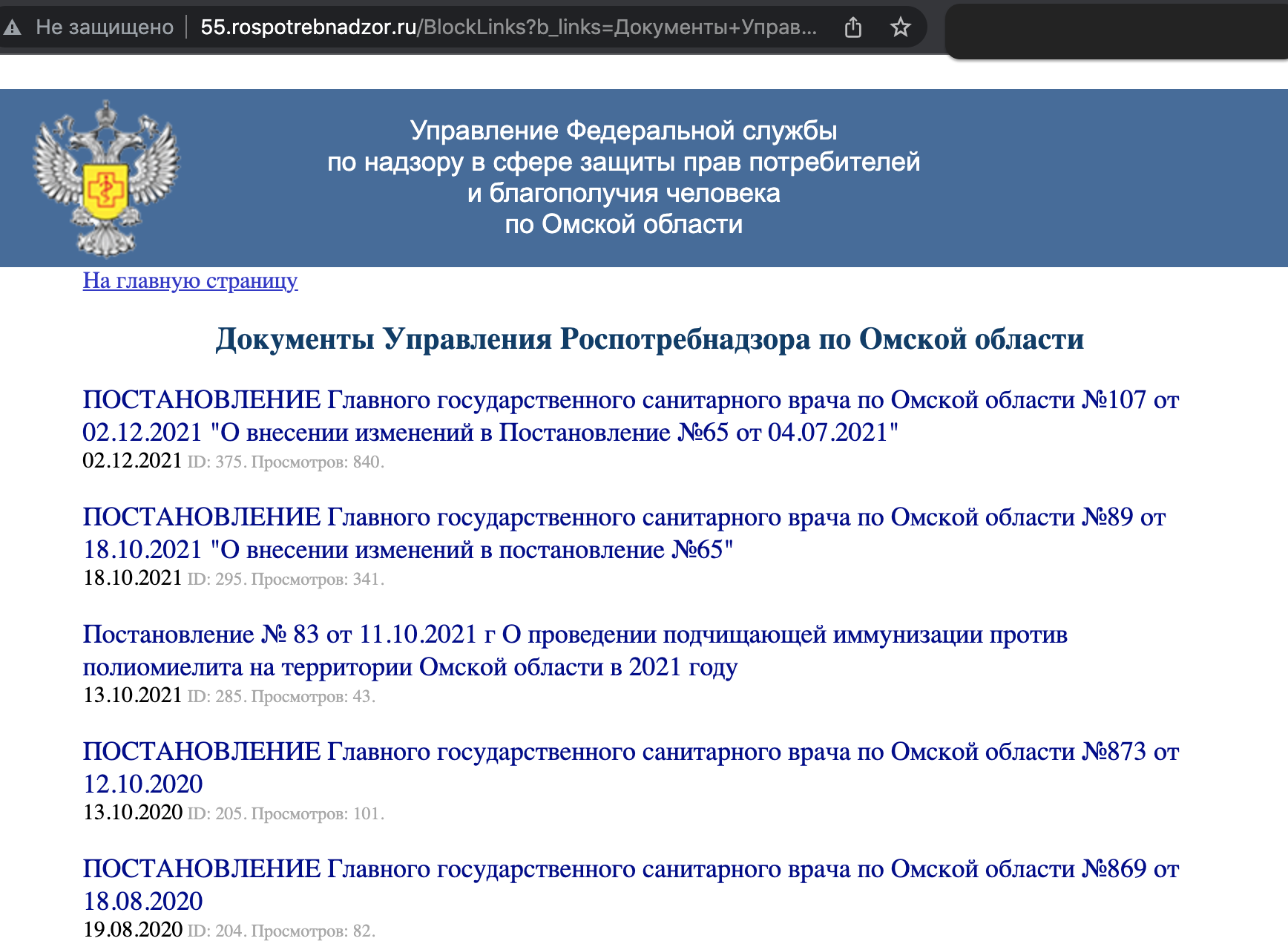Open Постановление №89 от 18.10.2021 link
1288x944 pixels.
tap(624, 533)
